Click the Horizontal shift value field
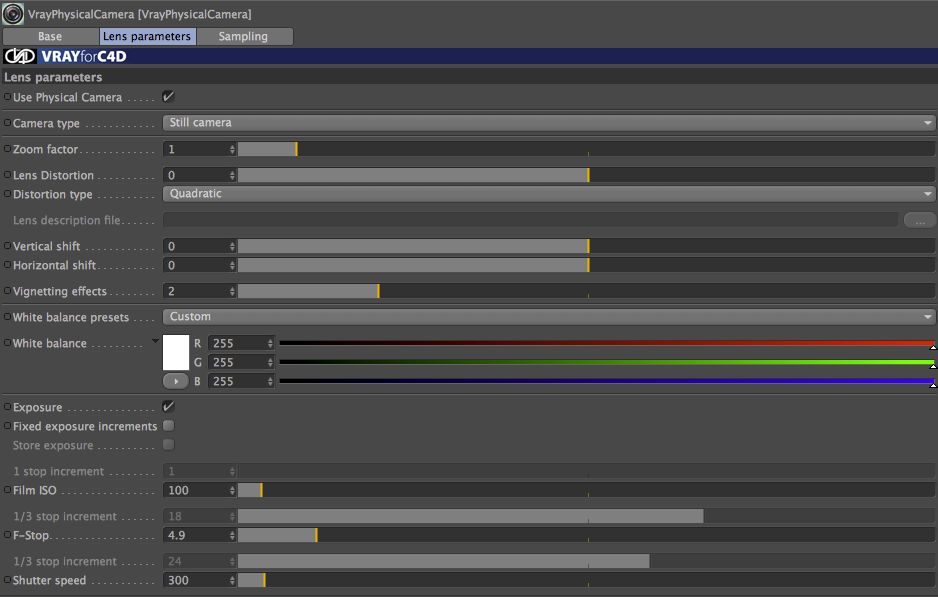The image size is (938, 597). click(196, 266)
